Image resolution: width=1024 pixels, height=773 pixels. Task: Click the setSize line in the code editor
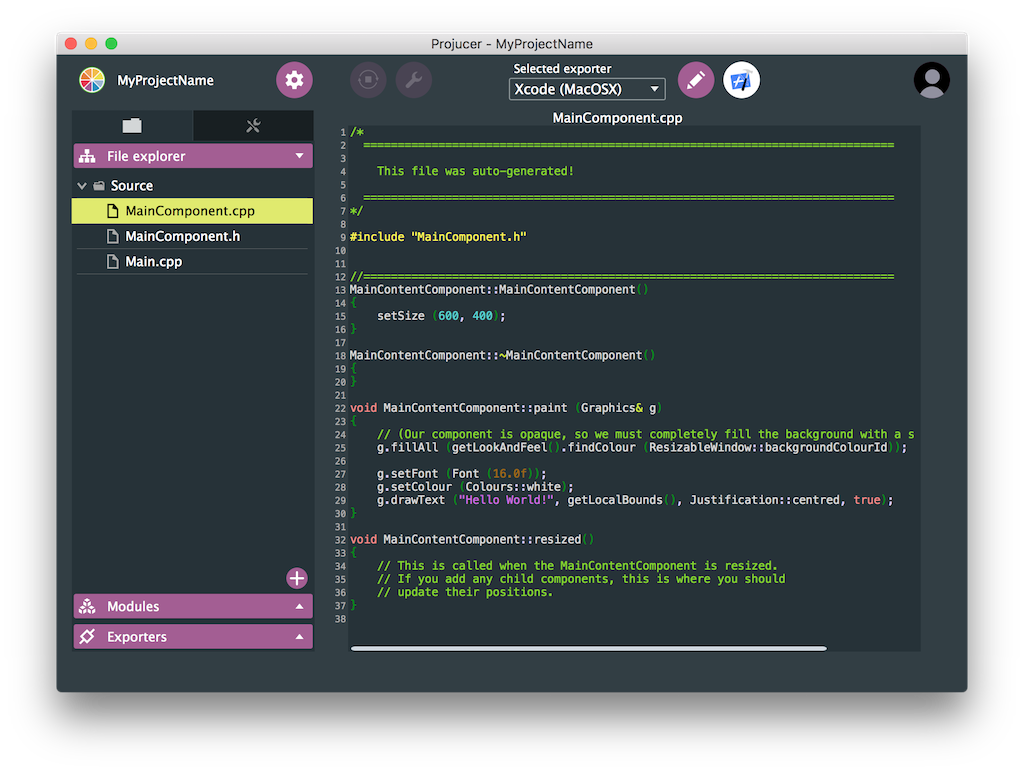[440, 316]
